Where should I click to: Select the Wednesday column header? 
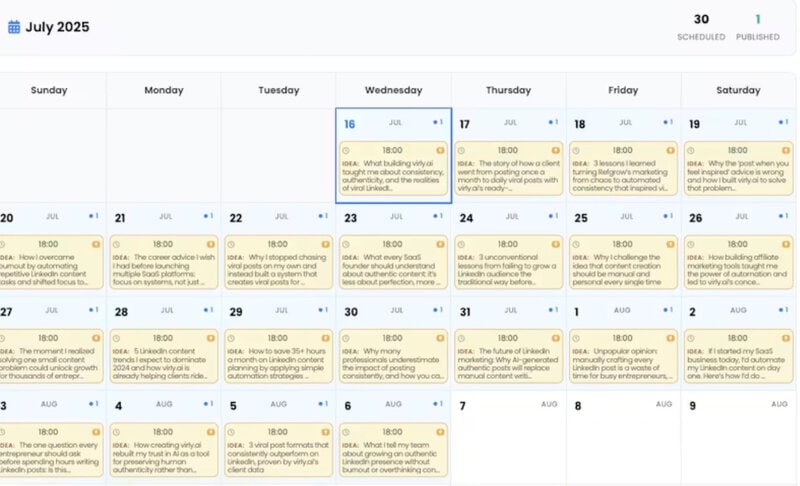coord(393,90)
